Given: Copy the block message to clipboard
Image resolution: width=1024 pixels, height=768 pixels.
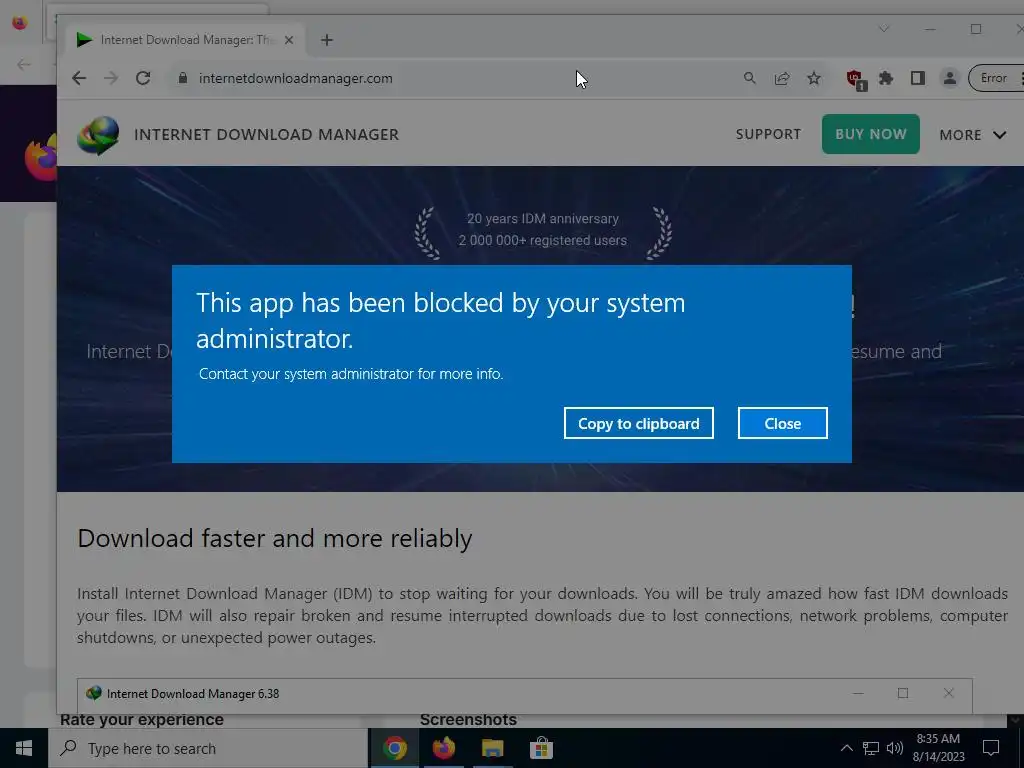Looking at the screenshot, I should pyautogui.click(x=638, y=423).
